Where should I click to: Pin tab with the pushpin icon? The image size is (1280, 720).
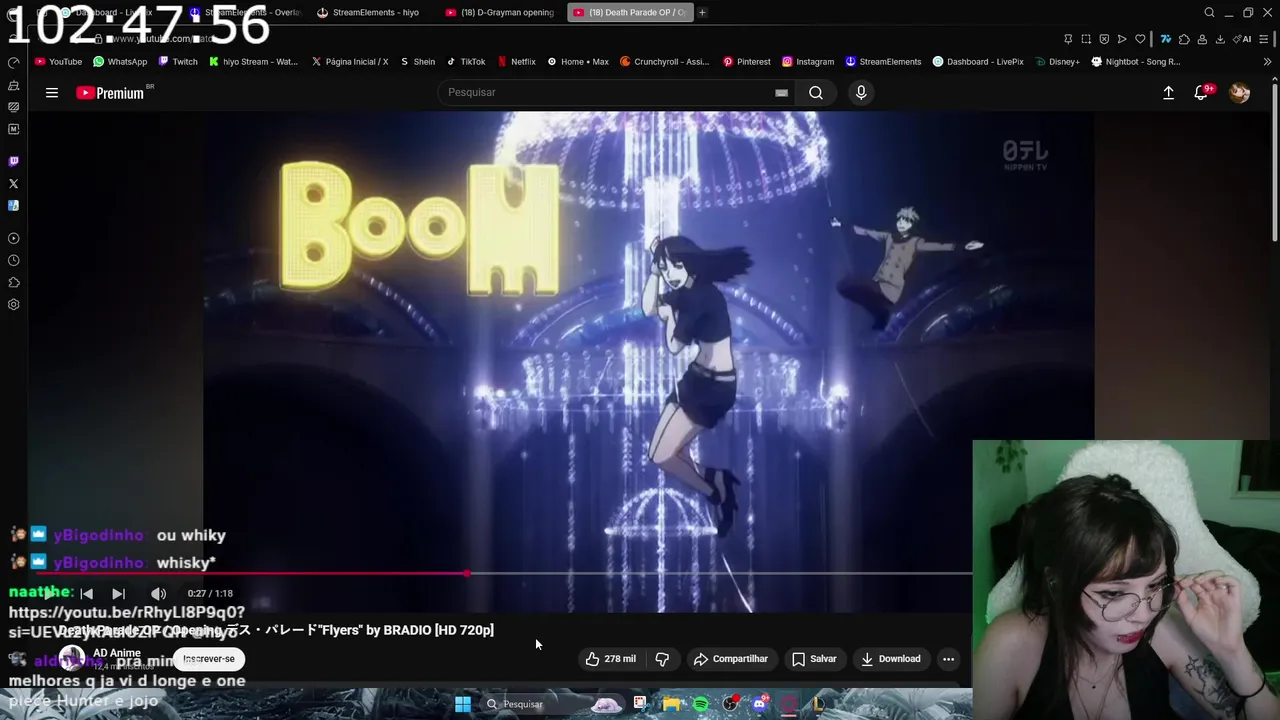click(1068, 39)
